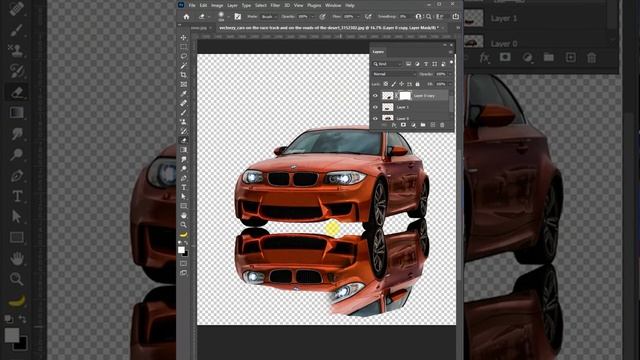Open the Window menu
This screenshot has height=360, width=640.
(x=333, y=5)
